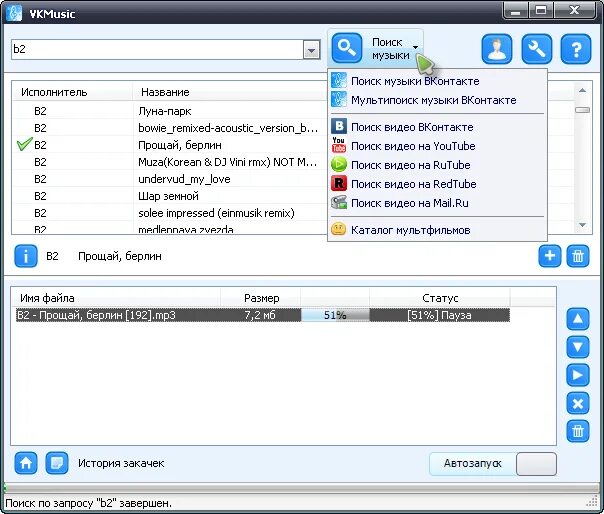
Task: Move download up with the arrow icon
Action: click(x=577, y=319)
